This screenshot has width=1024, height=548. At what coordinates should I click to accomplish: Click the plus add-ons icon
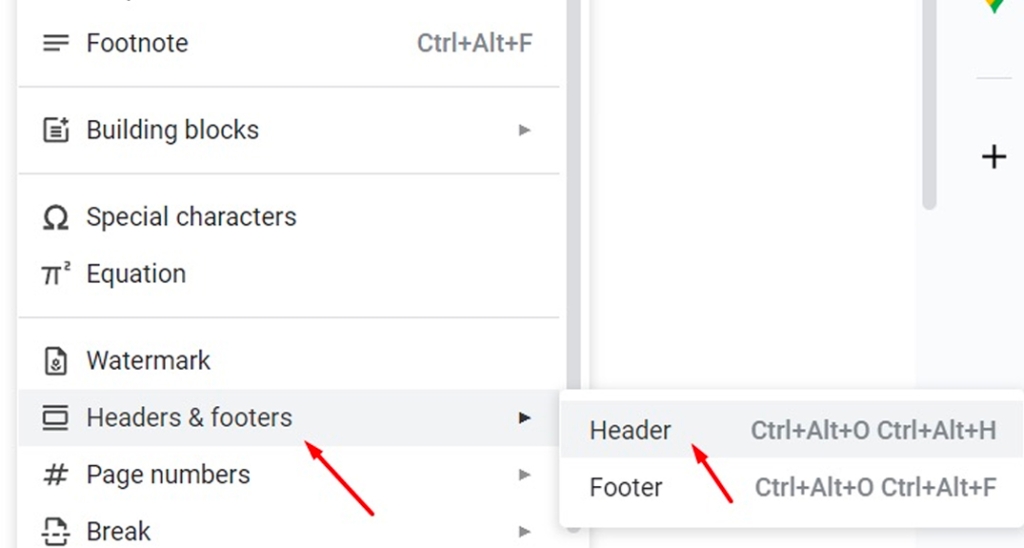tap(994, 157)
